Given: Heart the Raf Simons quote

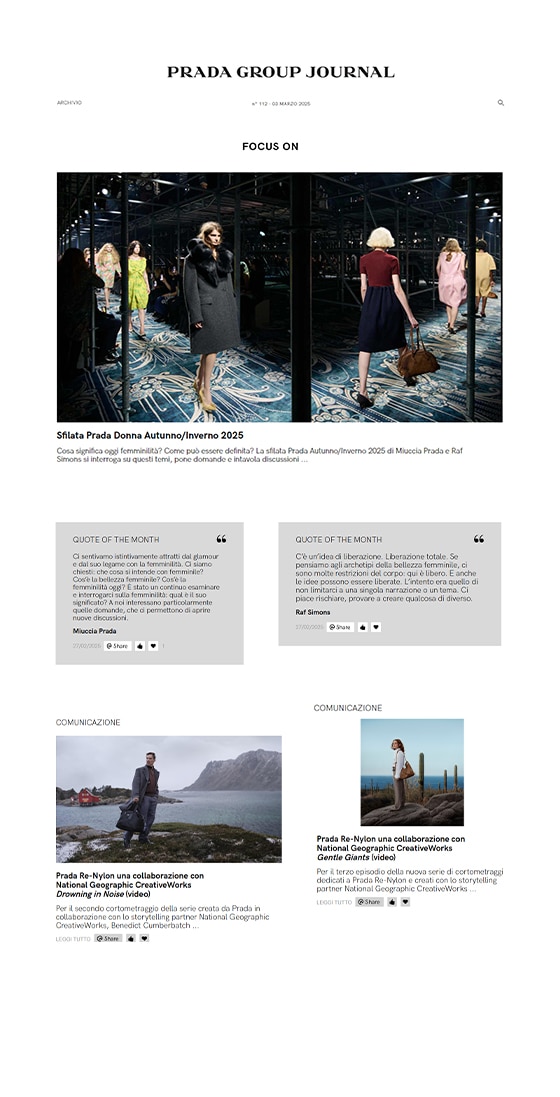Looking at the screenshot, I should coord(376,627).
